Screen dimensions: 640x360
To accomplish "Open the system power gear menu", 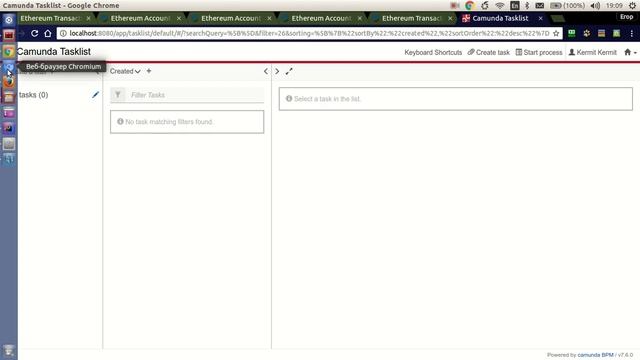I will coord(632,6).
